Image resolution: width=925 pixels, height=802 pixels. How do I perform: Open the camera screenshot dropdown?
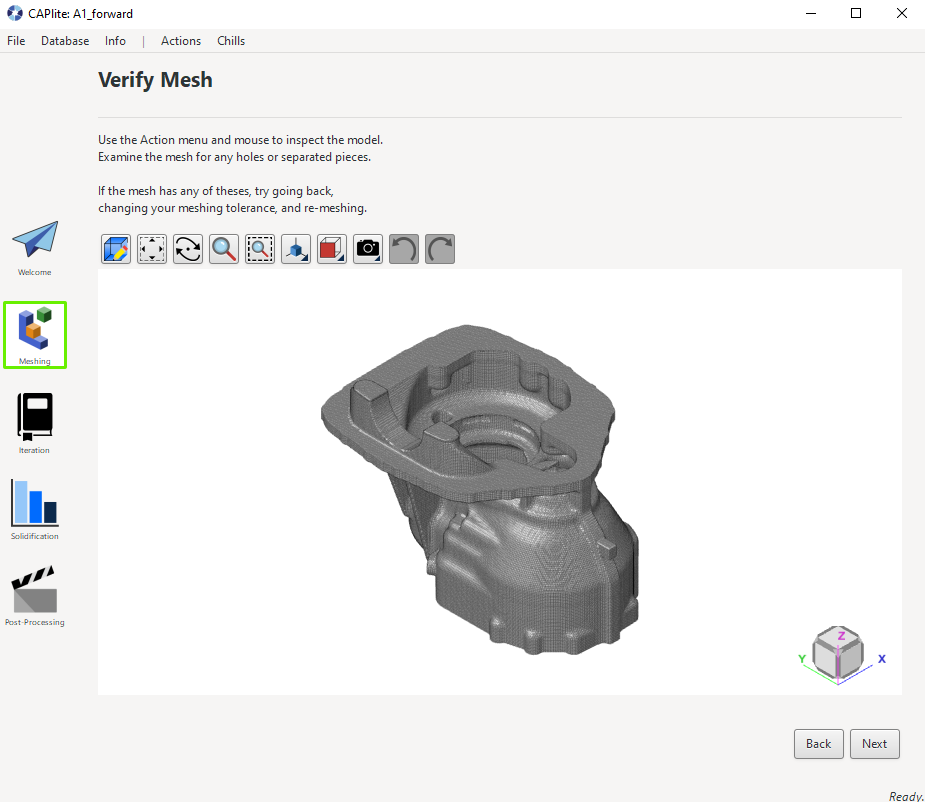(368, 249)
